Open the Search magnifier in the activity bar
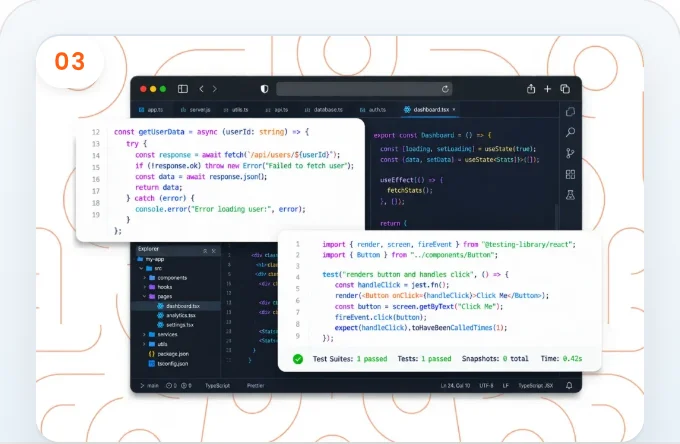This screenshot has height=444, width=680. click(570, 132)
